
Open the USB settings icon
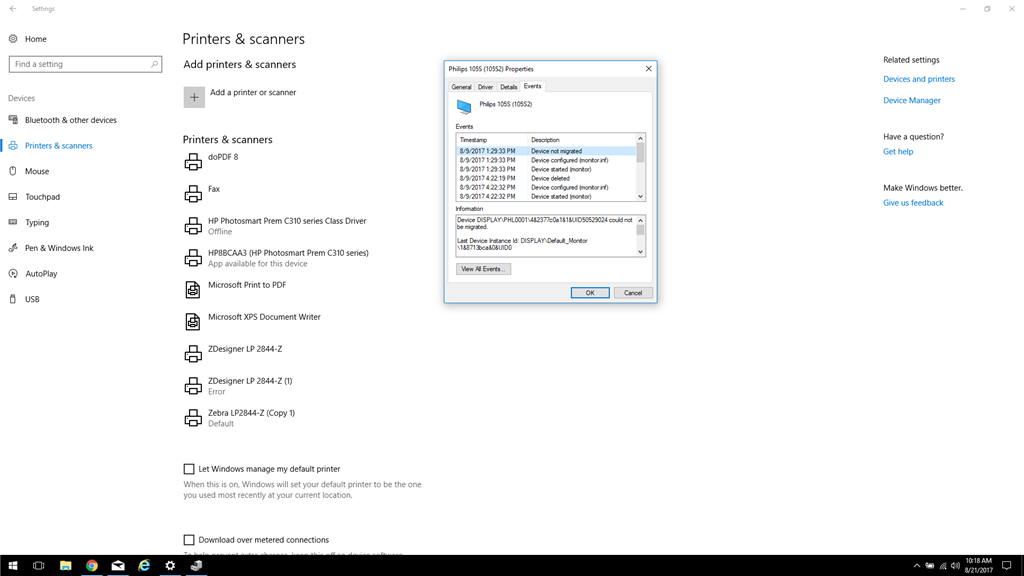(13, 299)
